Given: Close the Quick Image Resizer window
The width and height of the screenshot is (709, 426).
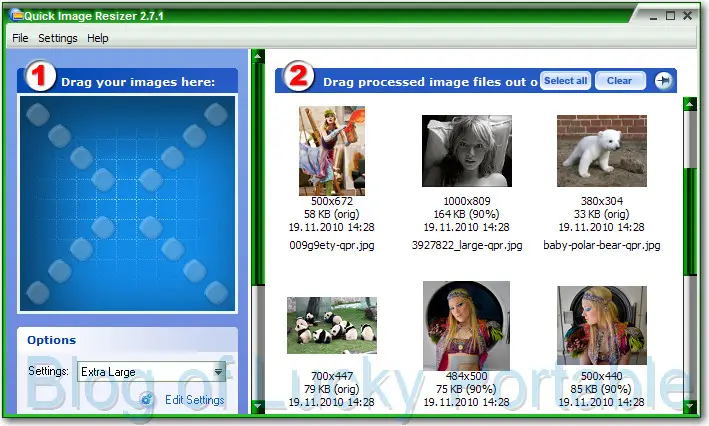Looking at the screenshot, I should (687, 16).
